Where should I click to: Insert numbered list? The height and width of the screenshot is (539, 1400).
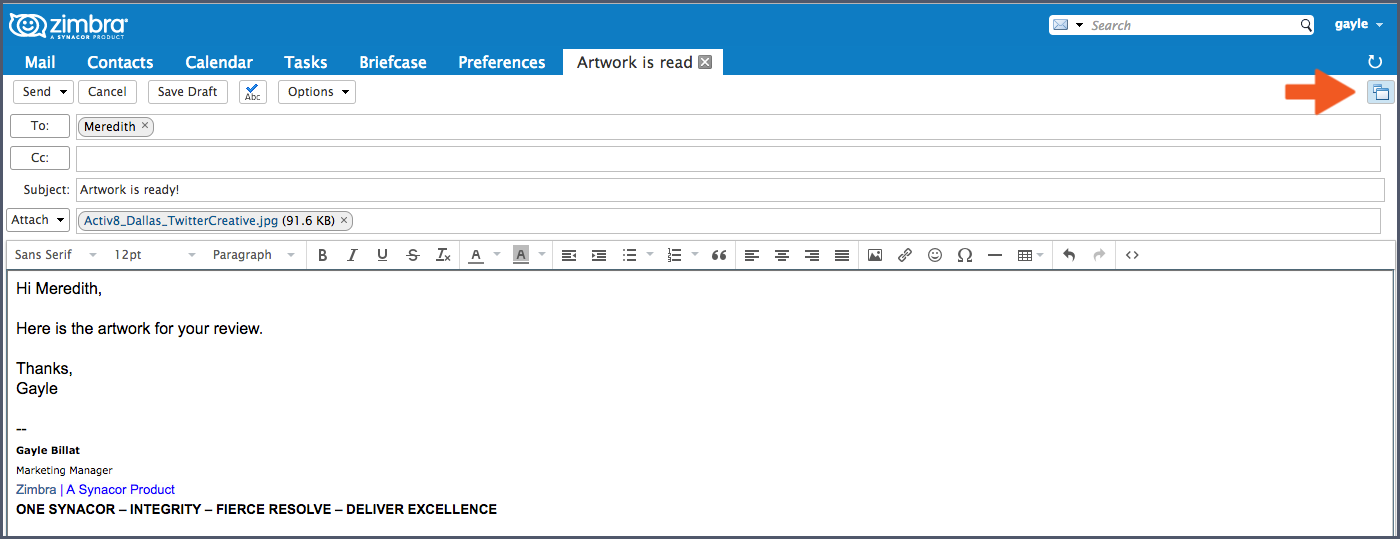click(673, 255)
